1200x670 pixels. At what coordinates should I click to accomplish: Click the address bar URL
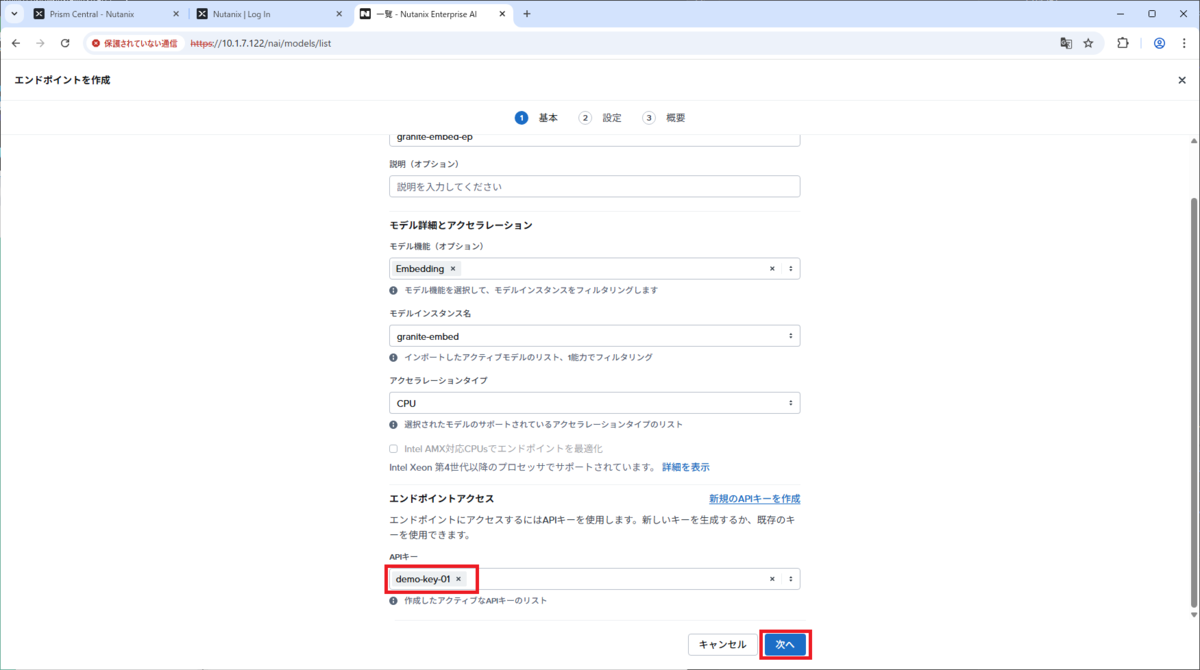click(x=261, y=43)
